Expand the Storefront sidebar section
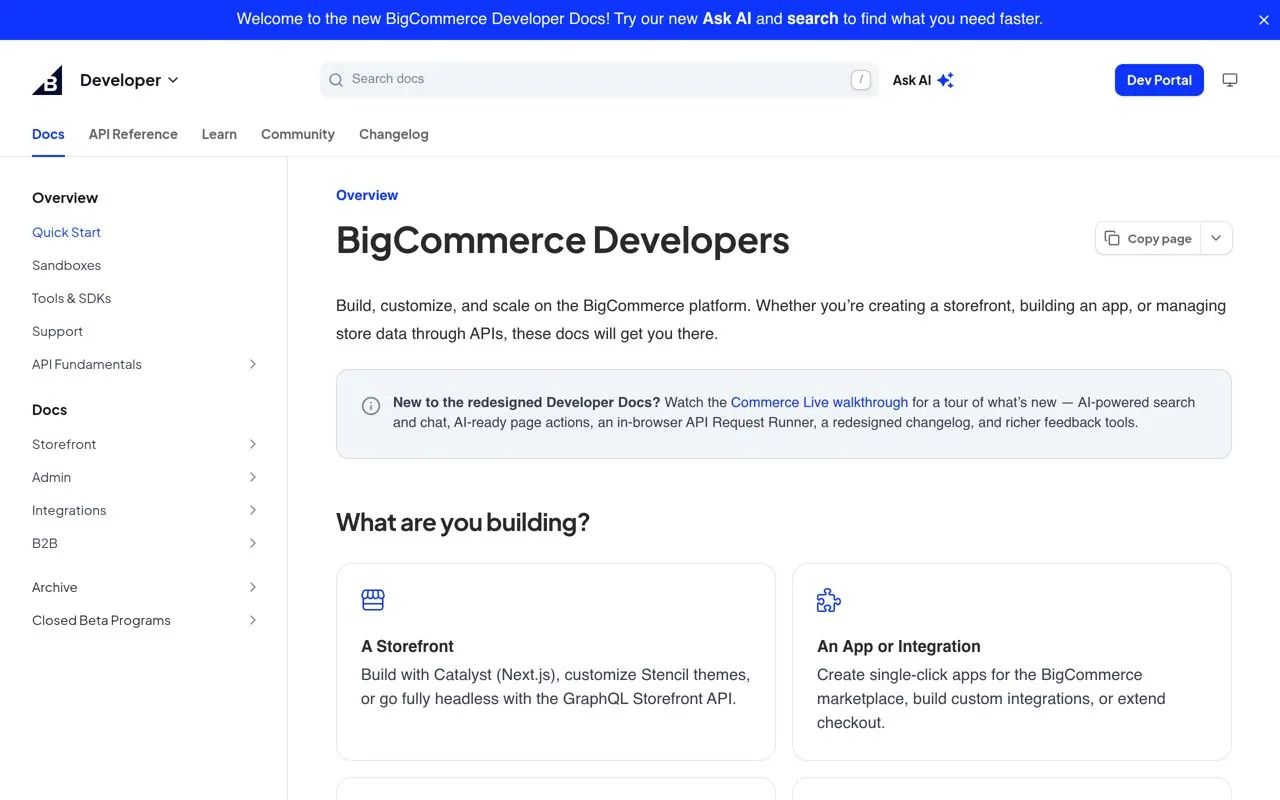Image resolution: width=1280 pixels, height=800 pixels. [x=253, y=444]
